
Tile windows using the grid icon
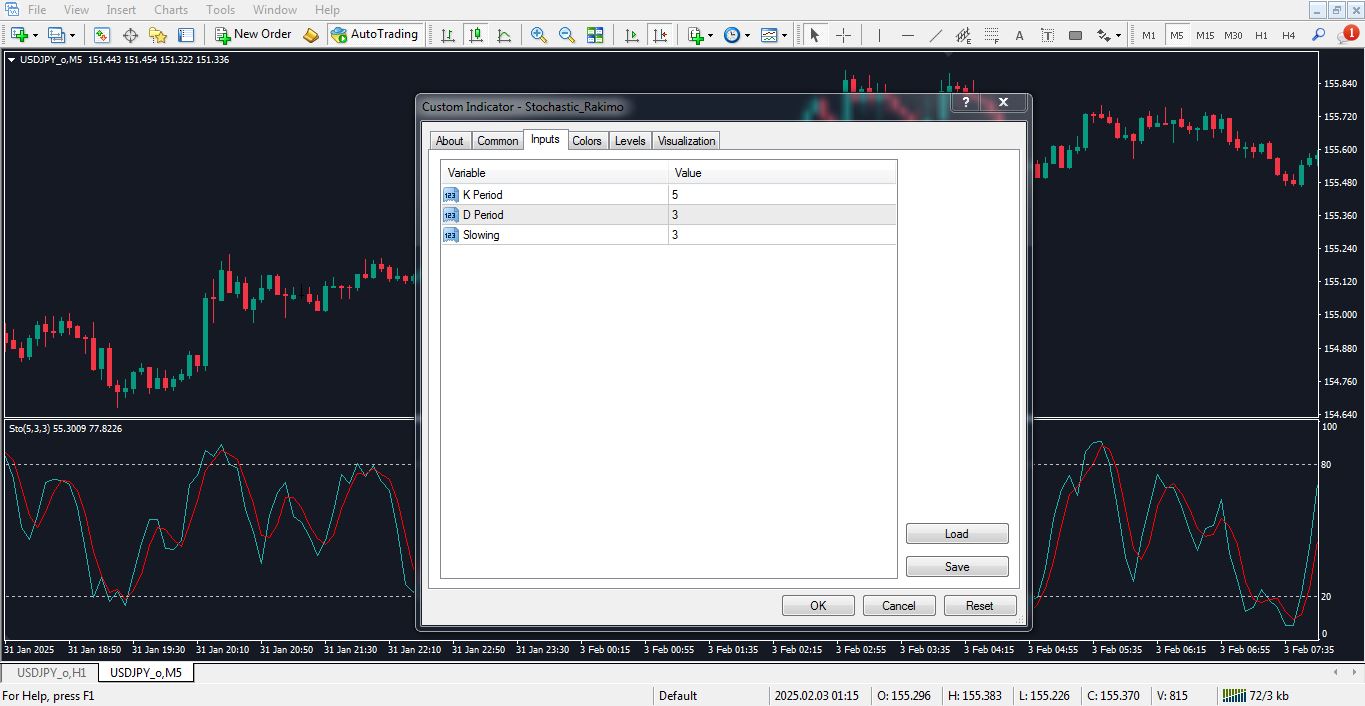595,35
